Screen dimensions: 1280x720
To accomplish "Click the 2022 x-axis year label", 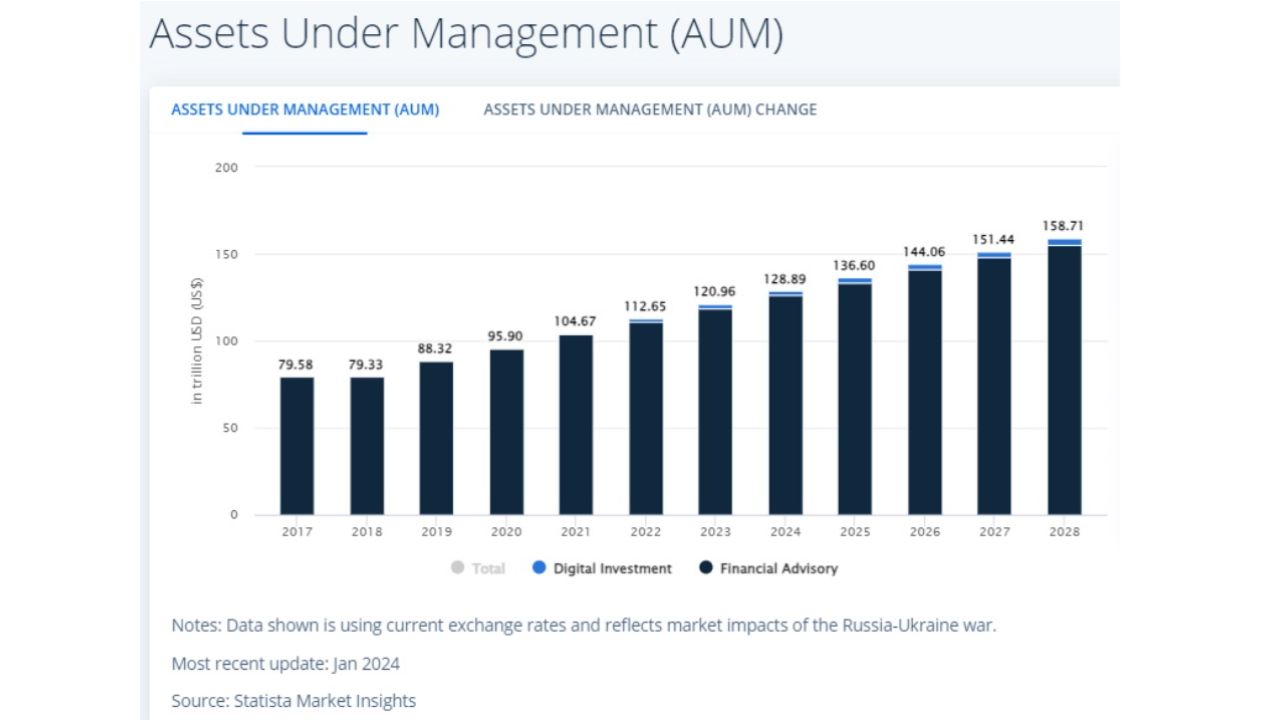I will click(646, 532).
